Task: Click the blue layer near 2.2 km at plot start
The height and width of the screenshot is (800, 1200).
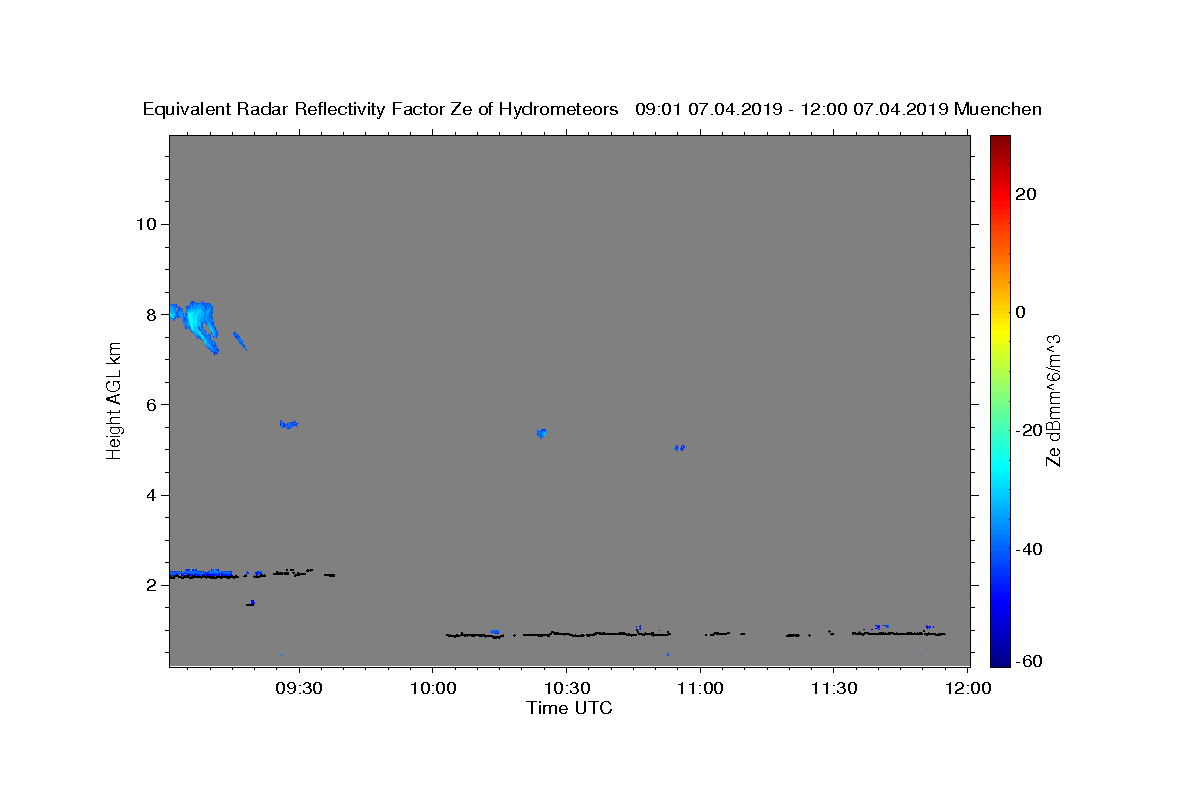Action: coord(201,572)
